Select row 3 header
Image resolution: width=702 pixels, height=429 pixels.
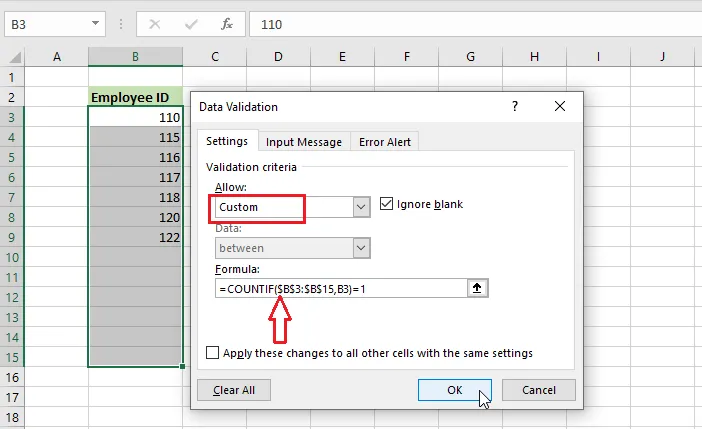click(x=12, y=117)
